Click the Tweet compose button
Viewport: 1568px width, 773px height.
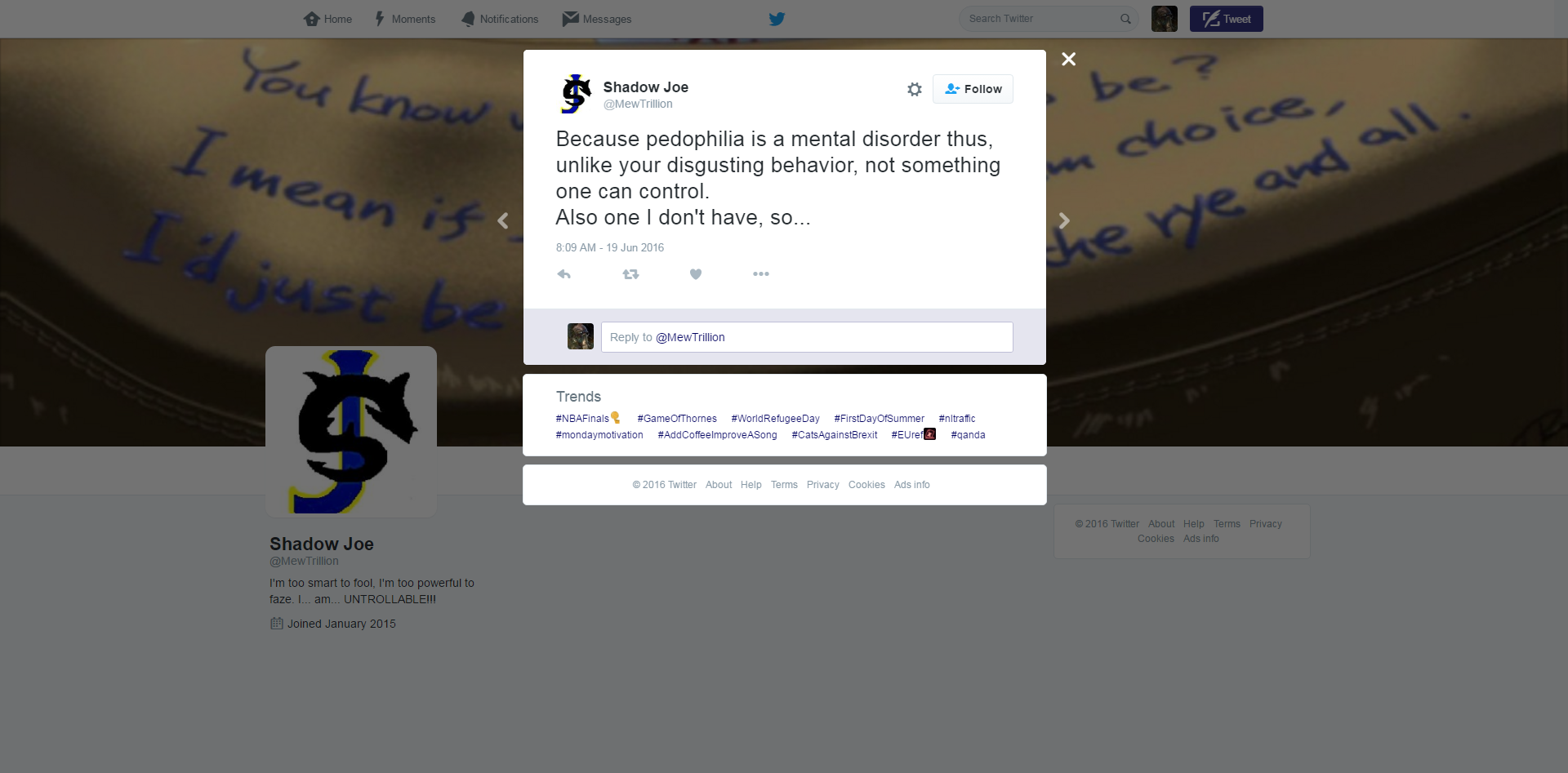(1227, 19)
